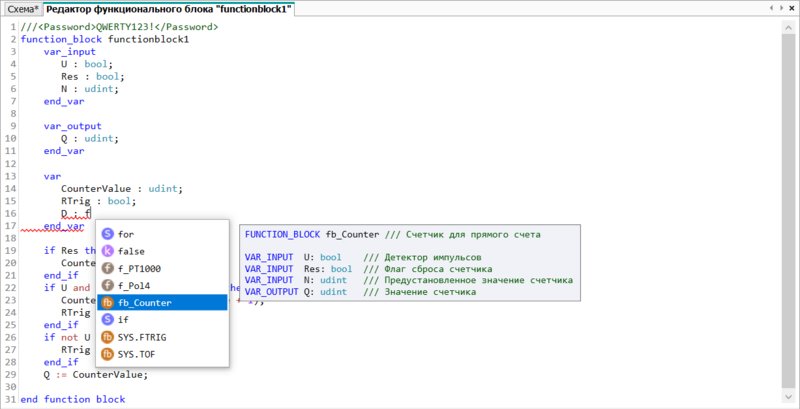Screen dimensions: 800x409
Task: Click the SYS.FTRIG function block icon
Action: pyautogui.click(x=107, y=337)
